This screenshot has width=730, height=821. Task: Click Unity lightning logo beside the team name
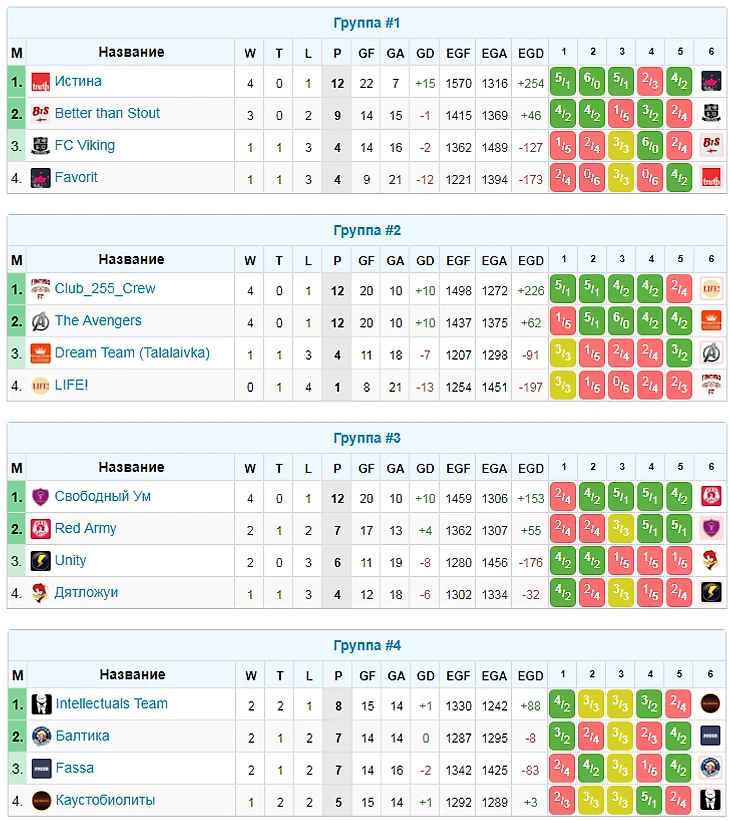(x=41, y=561)
